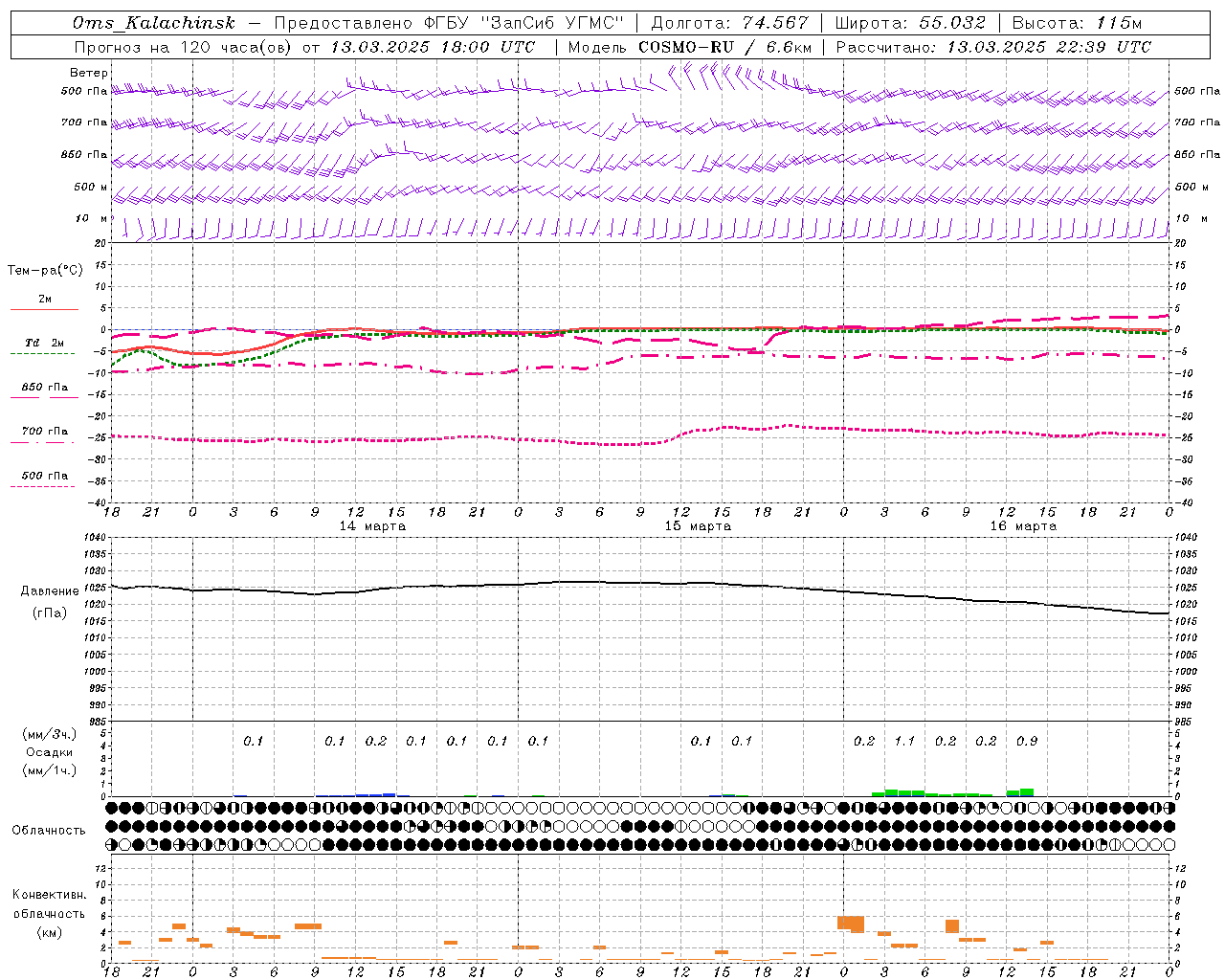
Task: Click the 'Широта: 55.032' latitude value
Action: pos(909,23)
